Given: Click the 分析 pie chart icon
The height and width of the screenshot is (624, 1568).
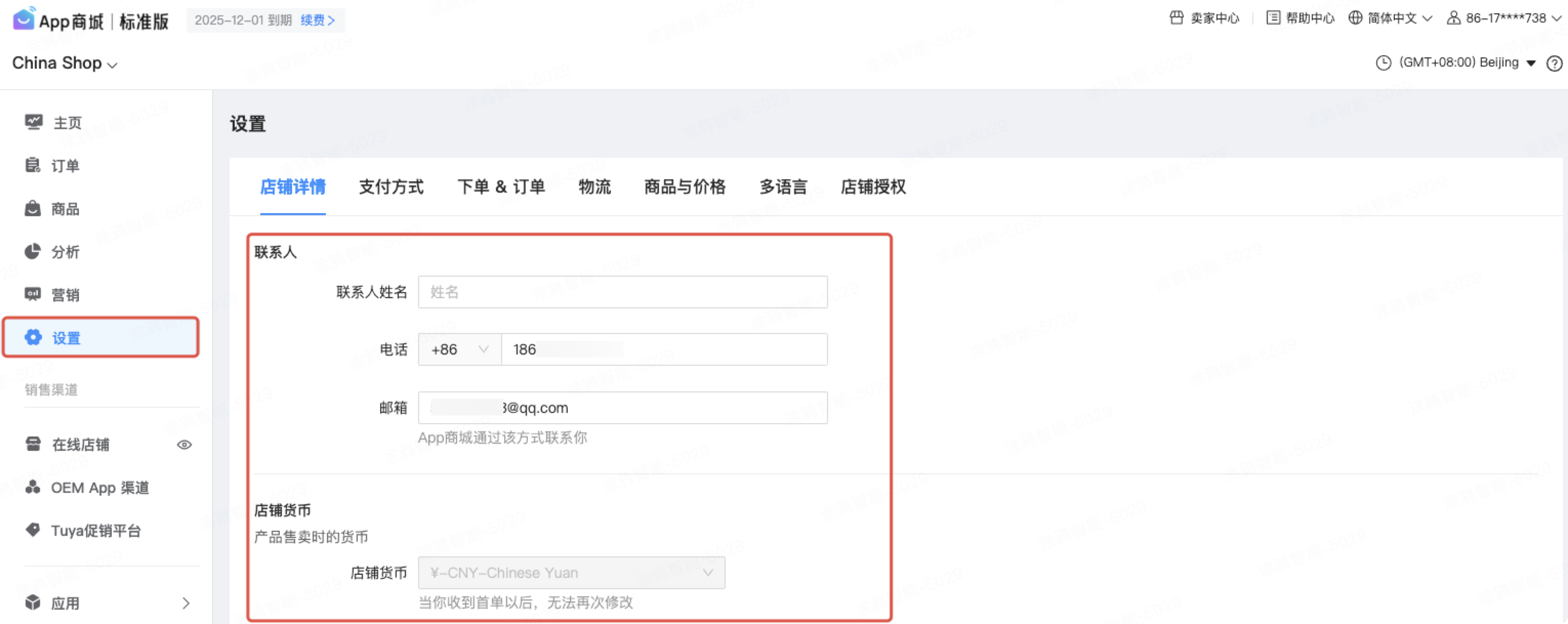Looking at the screenshot, I should point(33,252).
